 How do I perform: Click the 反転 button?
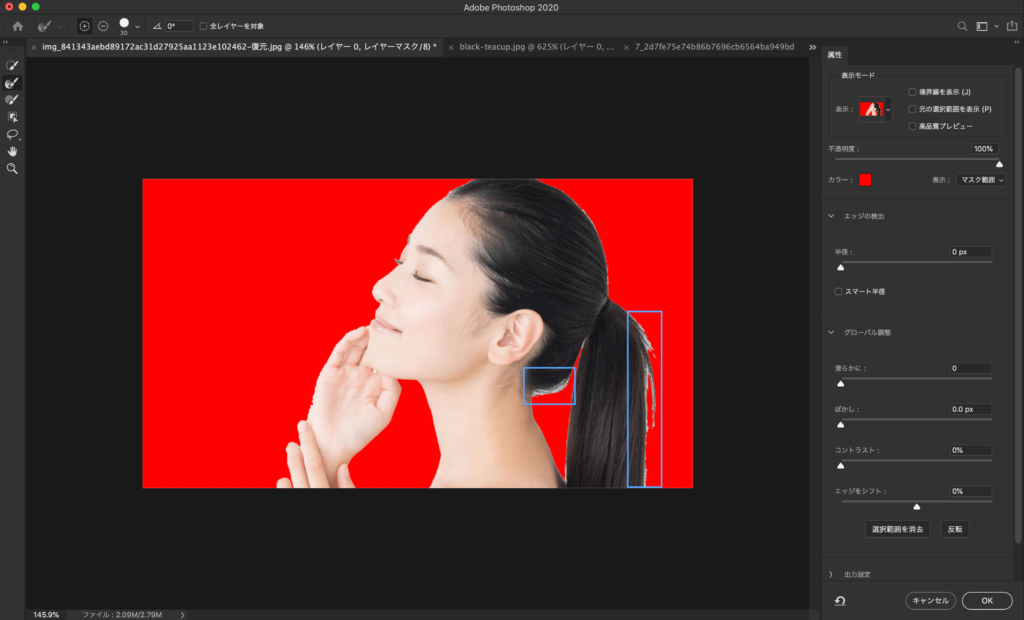click(955, 529)
